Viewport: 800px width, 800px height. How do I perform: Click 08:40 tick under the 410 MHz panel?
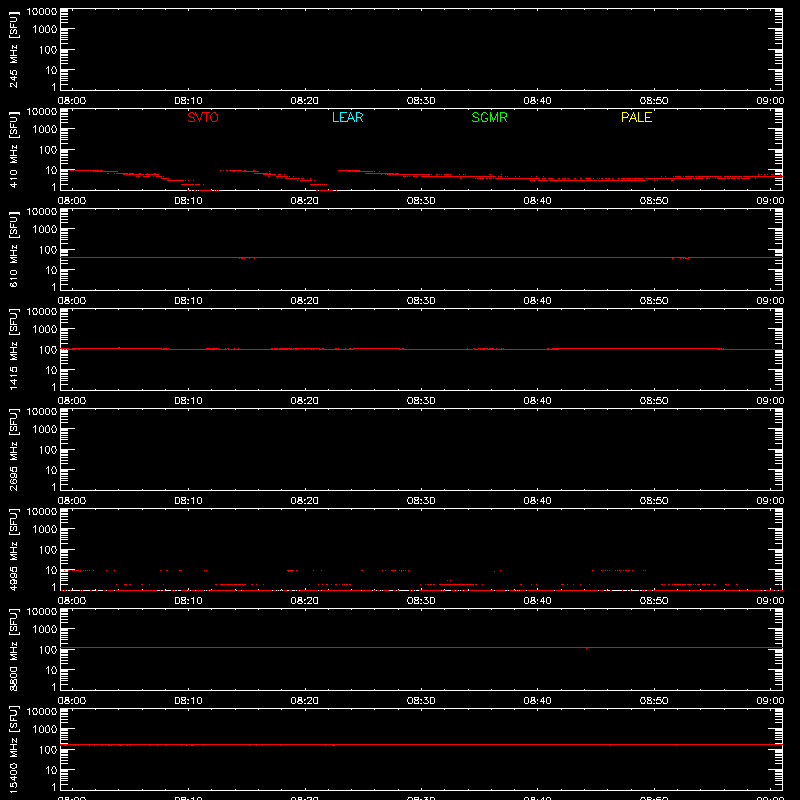click(x=537, y=201)
